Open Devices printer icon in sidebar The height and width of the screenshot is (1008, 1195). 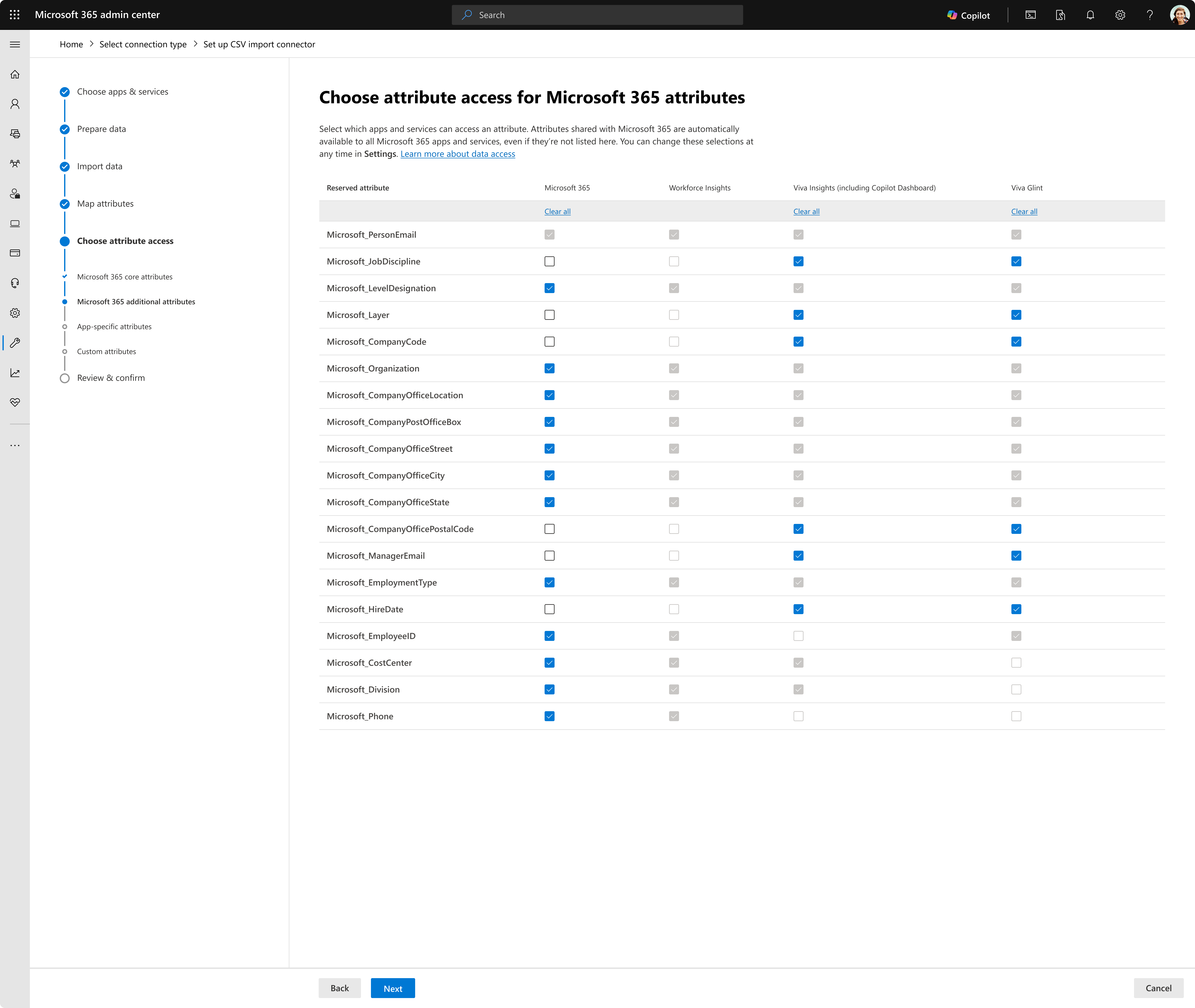(15, 134)
